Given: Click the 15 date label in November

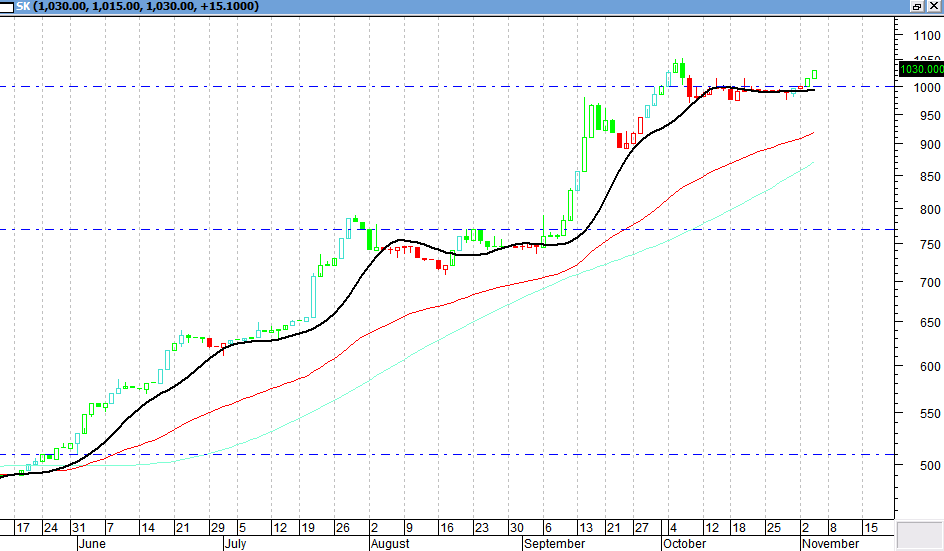Looking at the screenshot, I should 871,528.
